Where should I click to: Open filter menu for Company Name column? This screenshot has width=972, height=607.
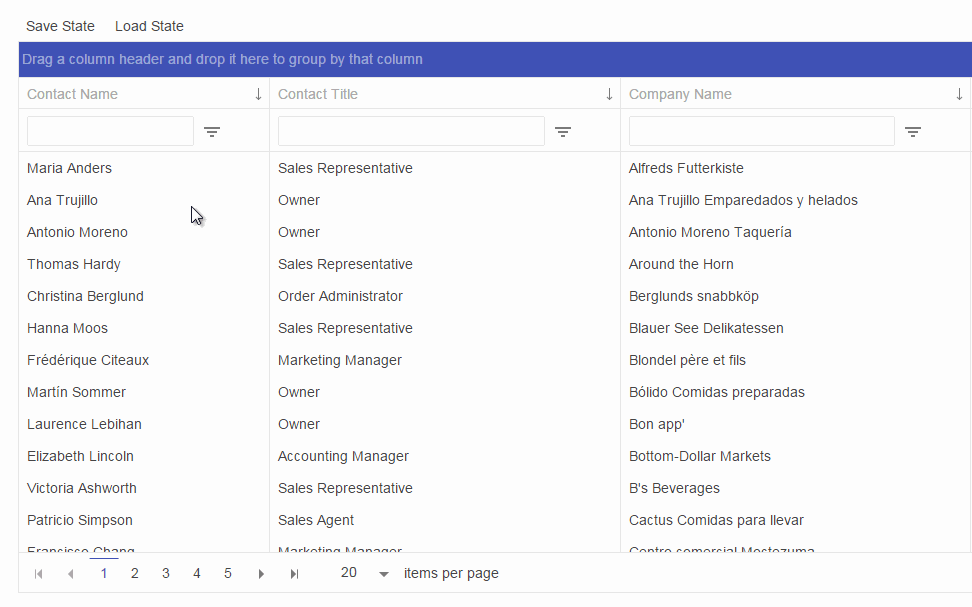tap(913, 132)
